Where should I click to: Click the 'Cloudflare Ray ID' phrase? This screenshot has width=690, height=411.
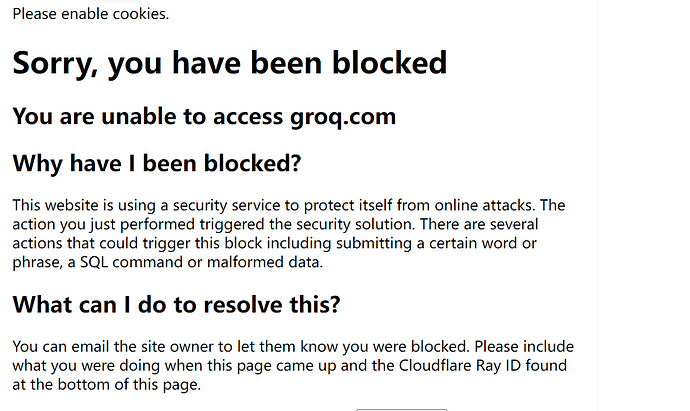[460, 366]
